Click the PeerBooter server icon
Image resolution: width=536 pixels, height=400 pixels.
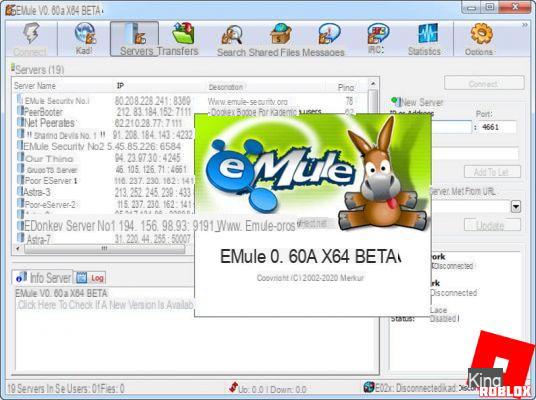click(x=20, y=111)
